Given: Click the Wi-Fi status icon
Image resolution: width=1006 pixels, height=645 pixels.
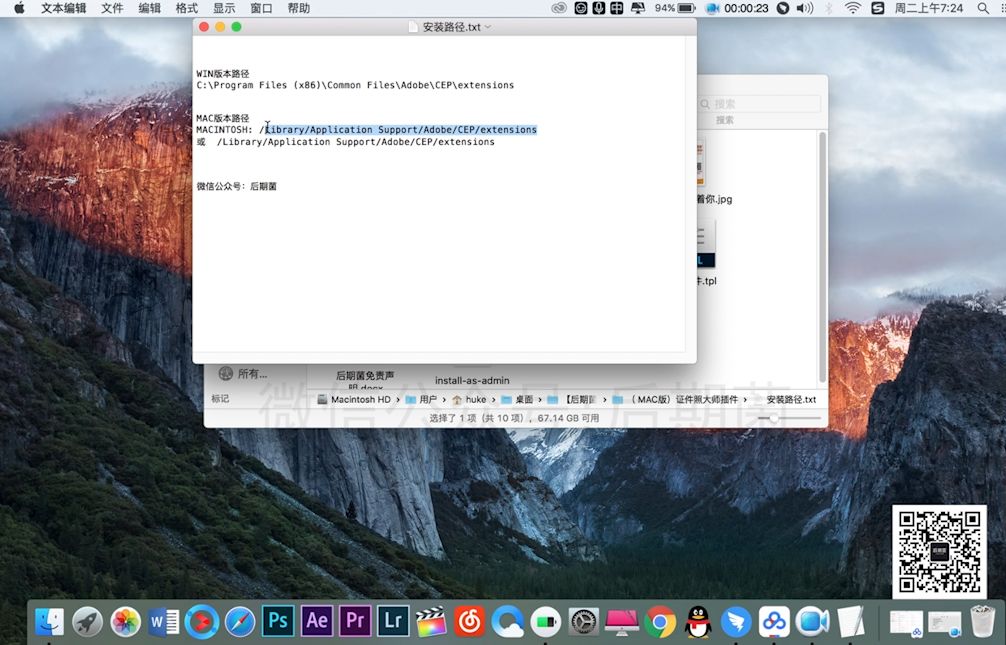Looking at the screenshot, I should (852, 8).
